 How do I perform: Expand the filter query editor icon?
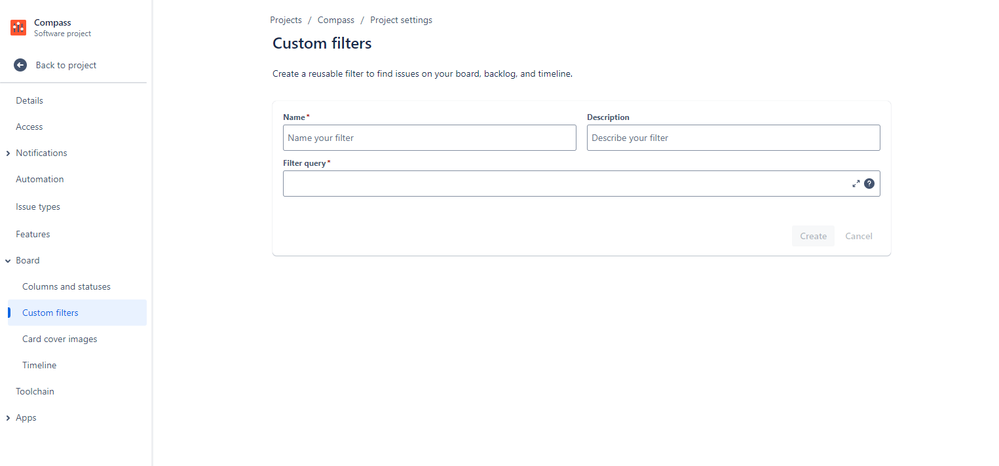856,184
